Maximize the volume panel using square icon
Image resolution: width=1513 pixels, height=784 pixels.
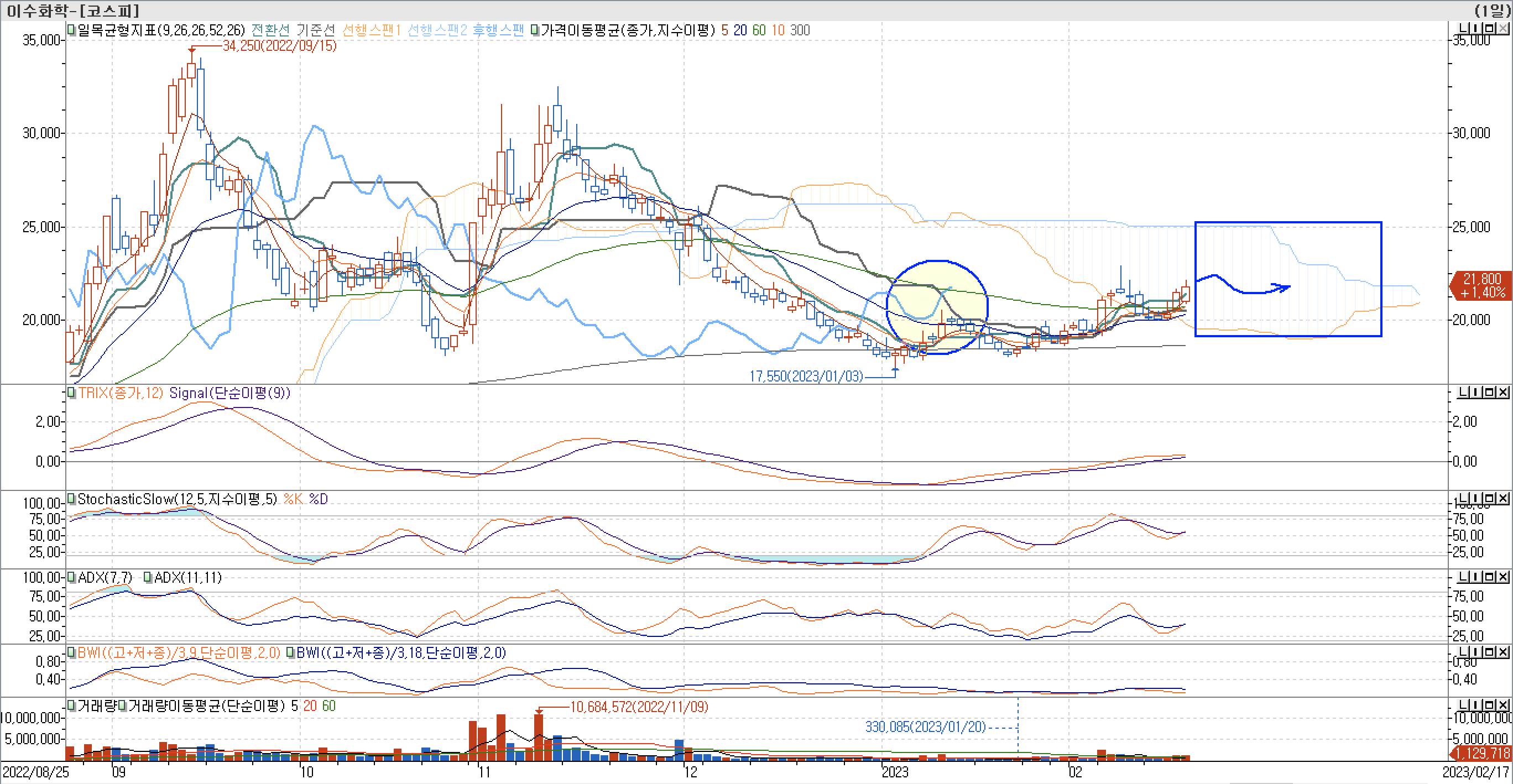1490,705
